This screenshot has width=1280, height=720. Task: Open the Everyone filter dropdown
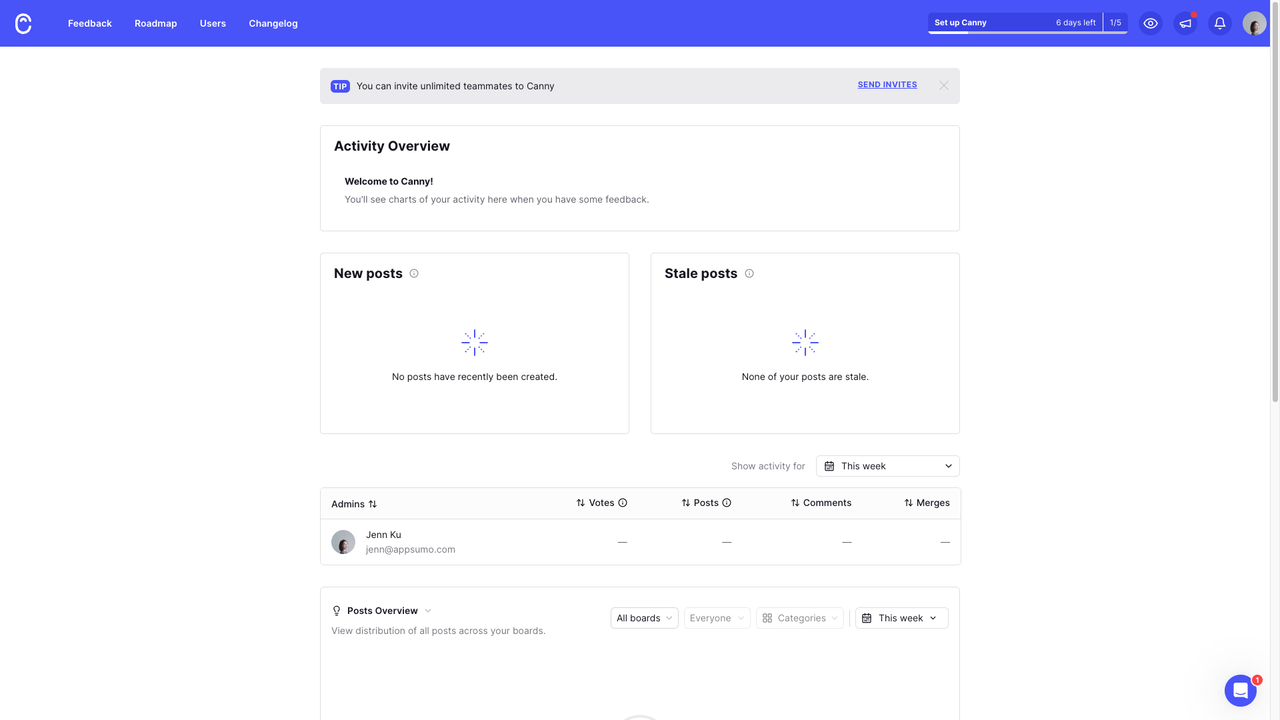[x=717, y=618]
